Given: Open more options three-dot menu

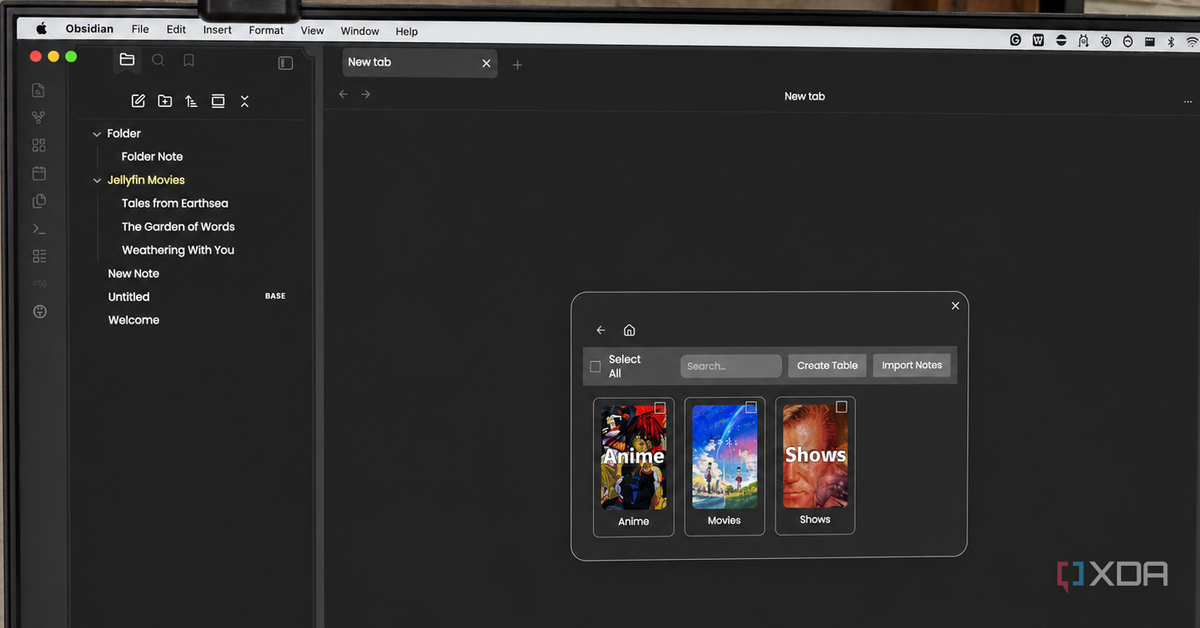Looking at the screenshot, I should (1188, 101).
